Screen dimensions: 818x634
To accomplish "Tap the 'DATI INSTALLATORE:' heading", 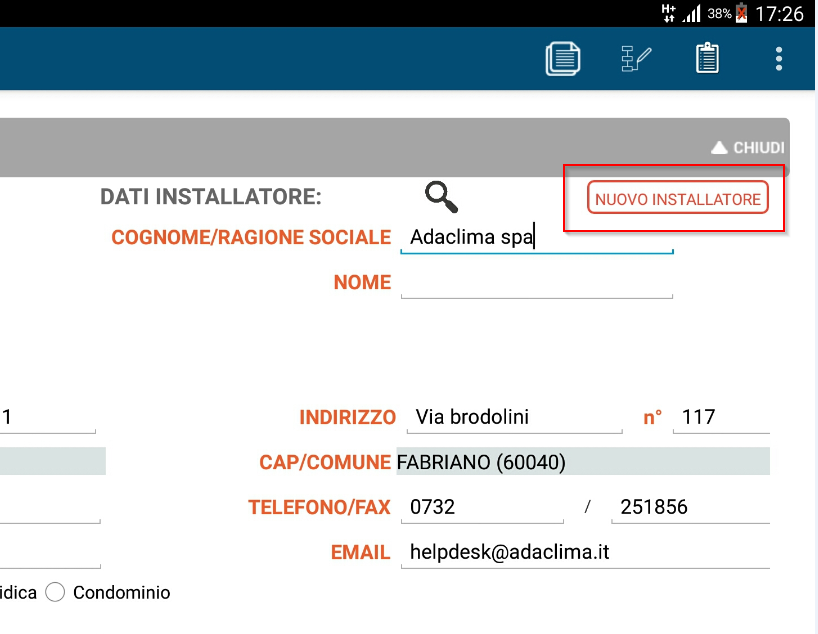I will [211, 197].
